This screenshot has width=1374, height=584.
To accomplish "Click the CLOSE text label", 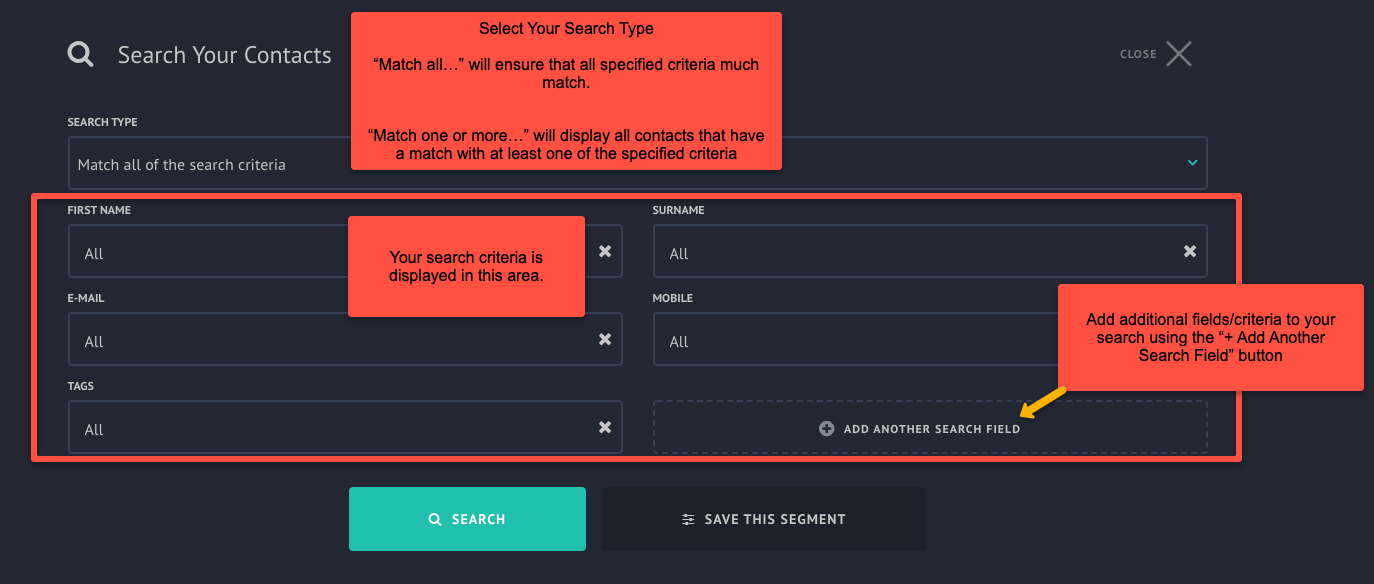I will point(1138,54).
